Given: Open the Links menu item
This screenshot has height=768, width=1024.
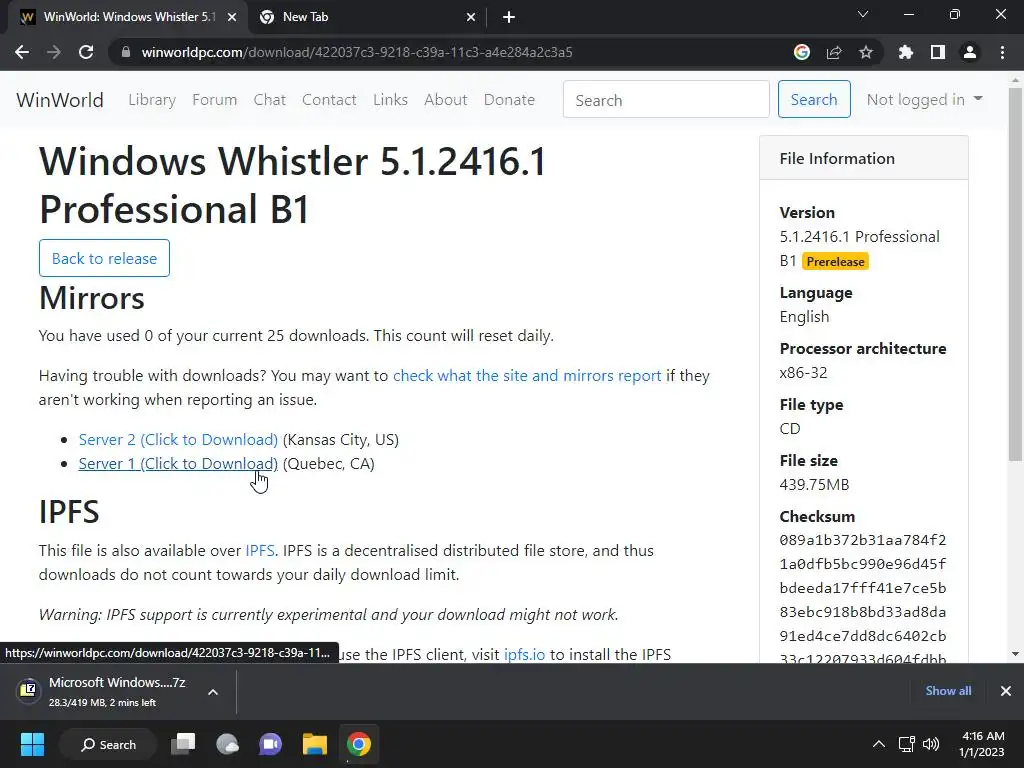Looking at the screenshot, I should click(391, 100).
